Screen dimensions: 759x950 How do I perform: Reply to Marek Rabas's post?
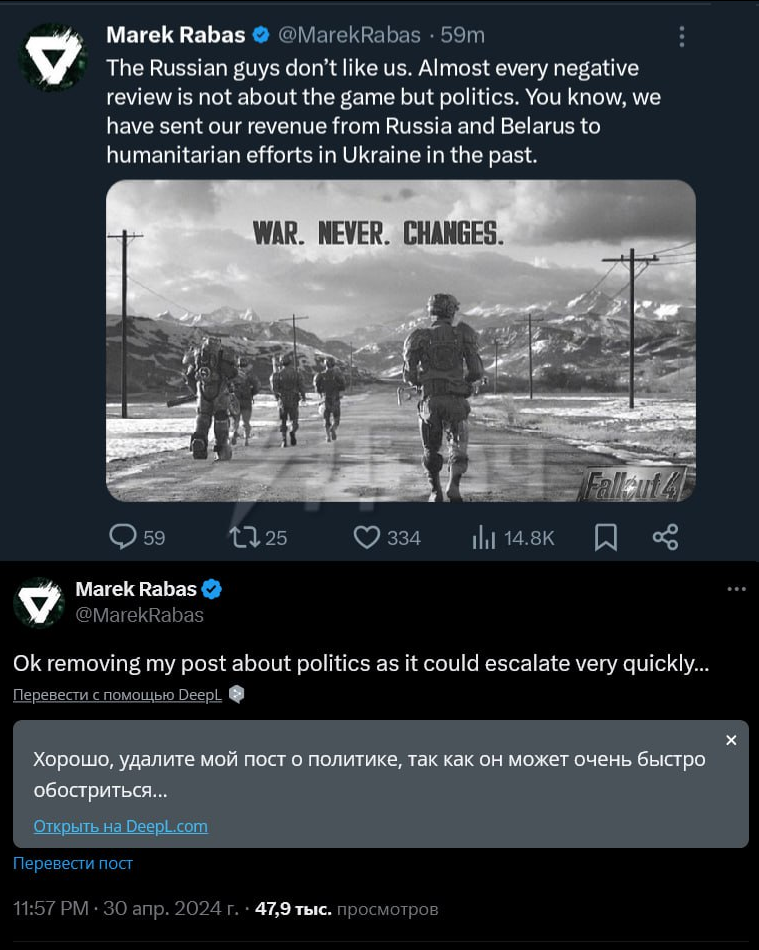[x=124, y=537]
